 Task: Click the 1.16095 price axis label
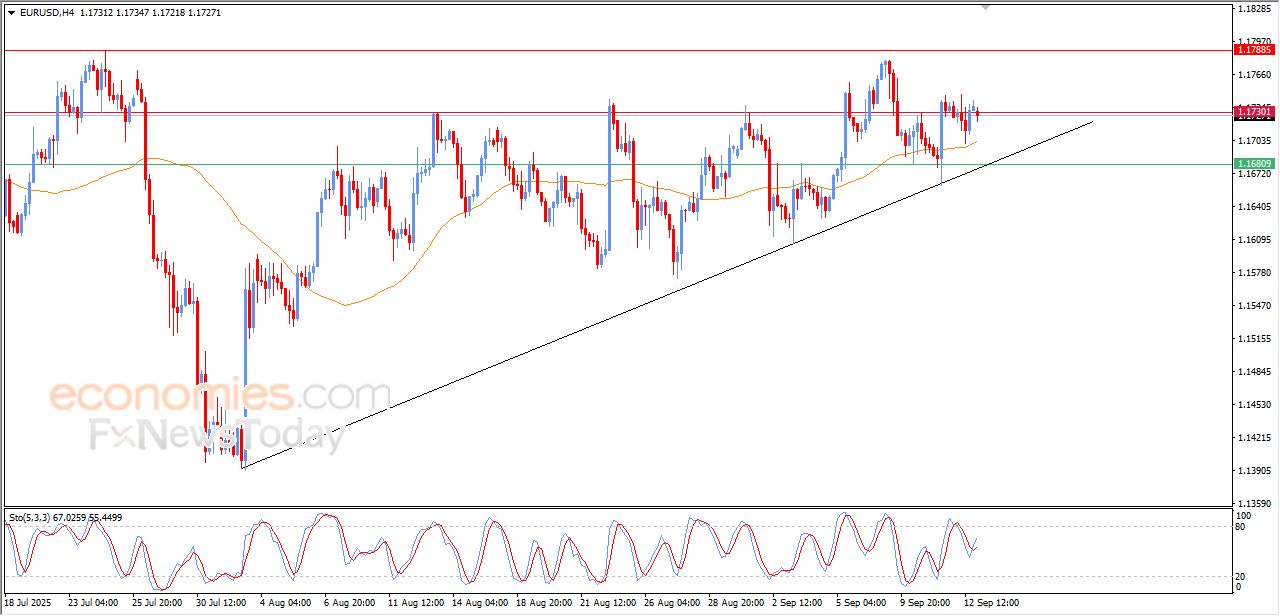pos(1254,240)
